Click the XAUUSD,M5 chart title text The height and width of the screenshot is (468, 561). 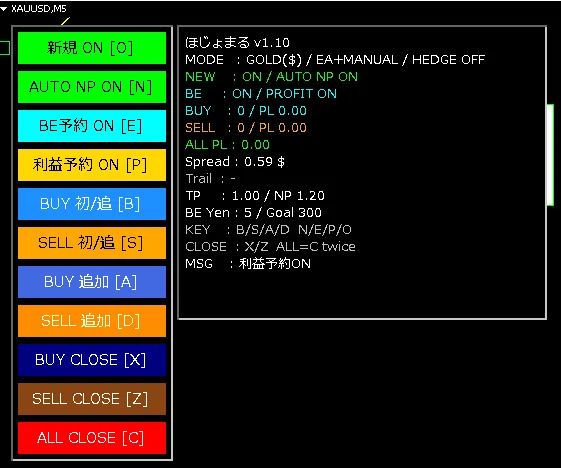pyautogui.click(x=39, y=9)
